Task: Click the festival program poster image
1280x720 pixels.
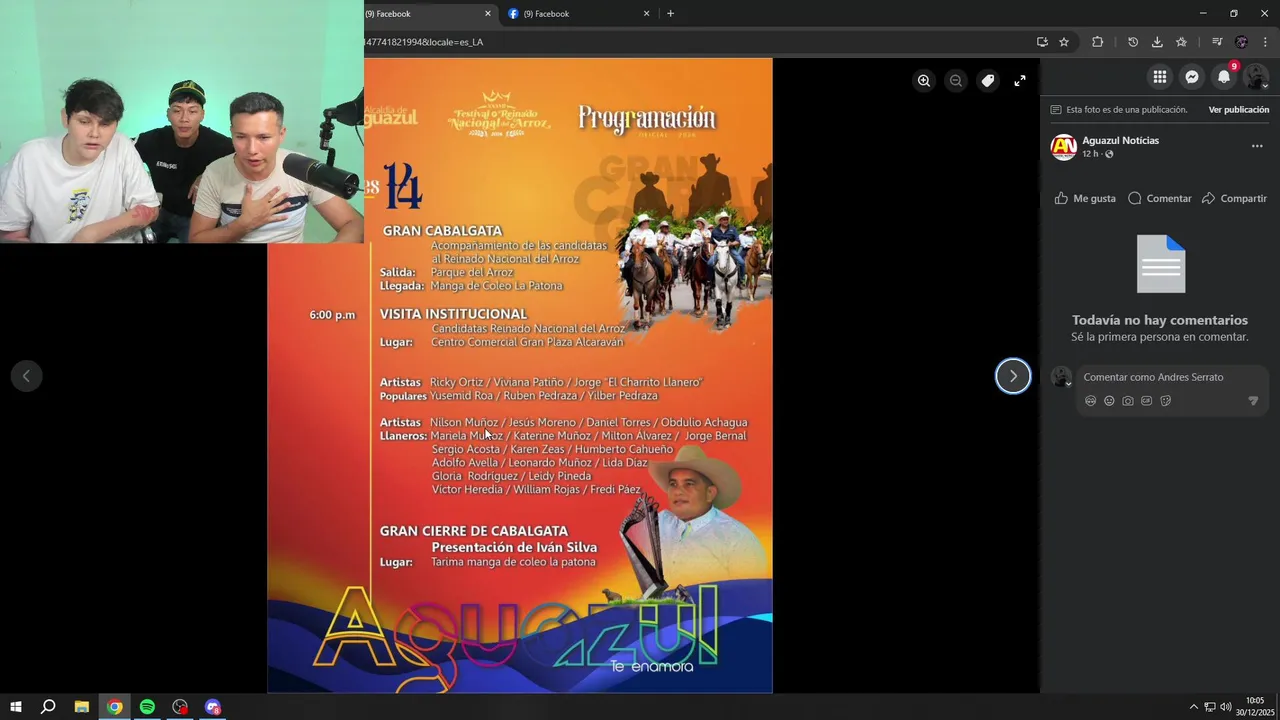Action: (x=520, y=376)
